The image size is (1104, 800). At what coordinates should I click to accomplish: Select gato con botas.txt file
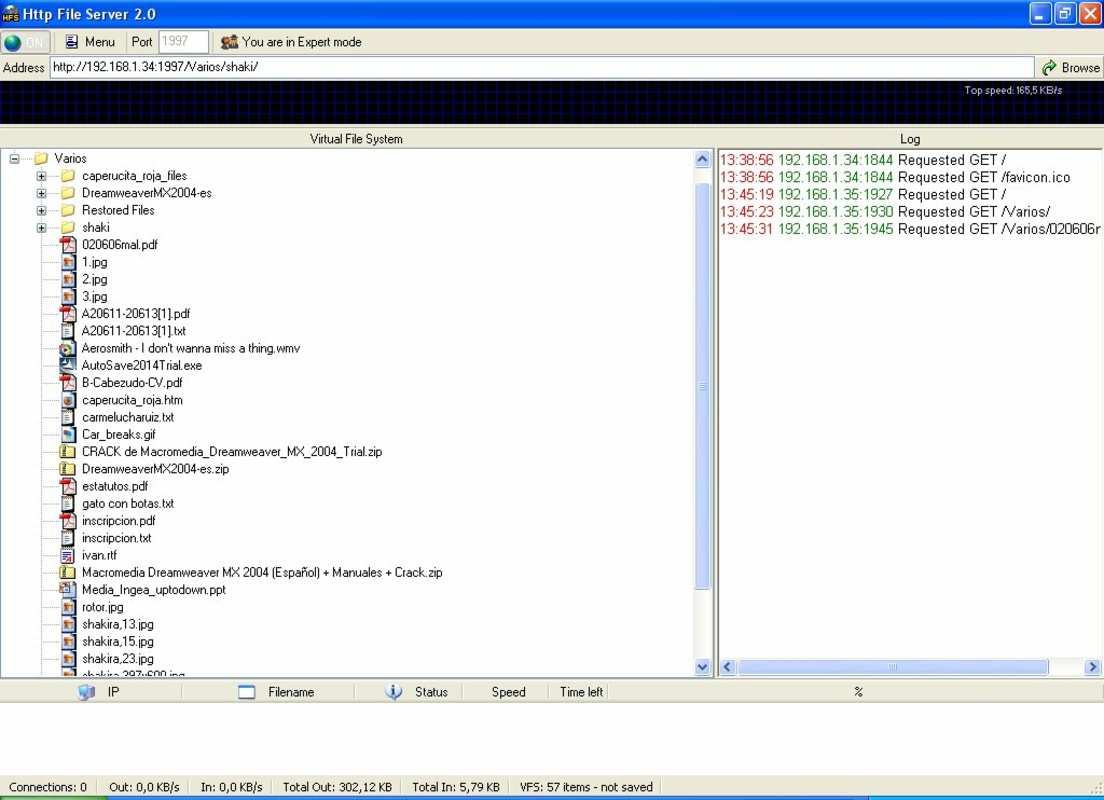(x=127, y=504)
